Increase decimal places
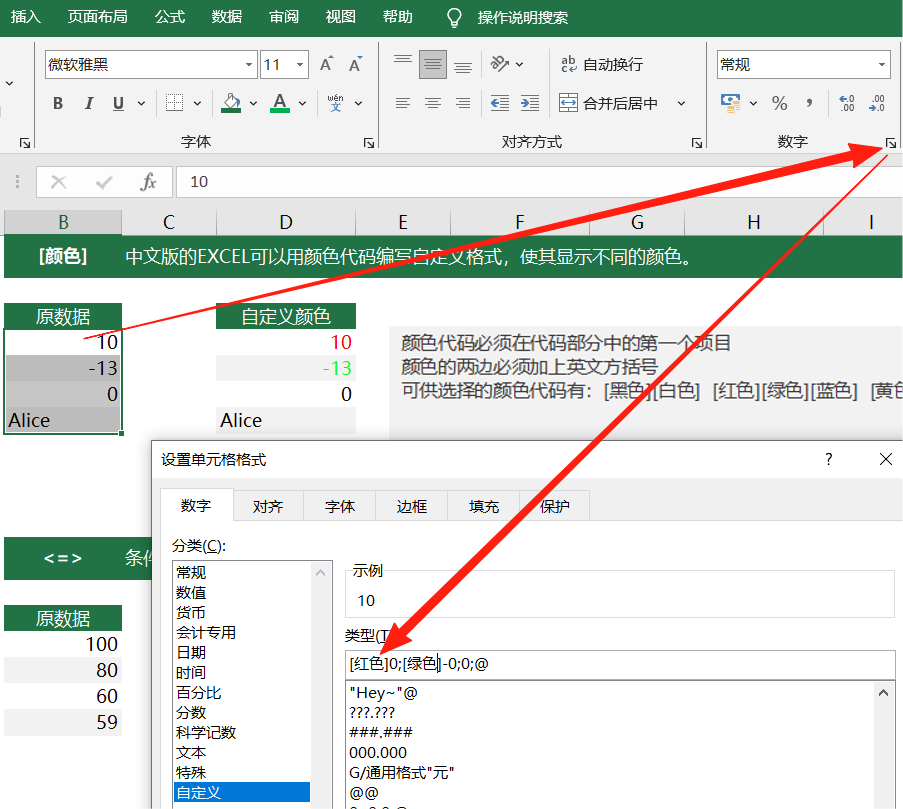903x809 pixels. point(847,104)
